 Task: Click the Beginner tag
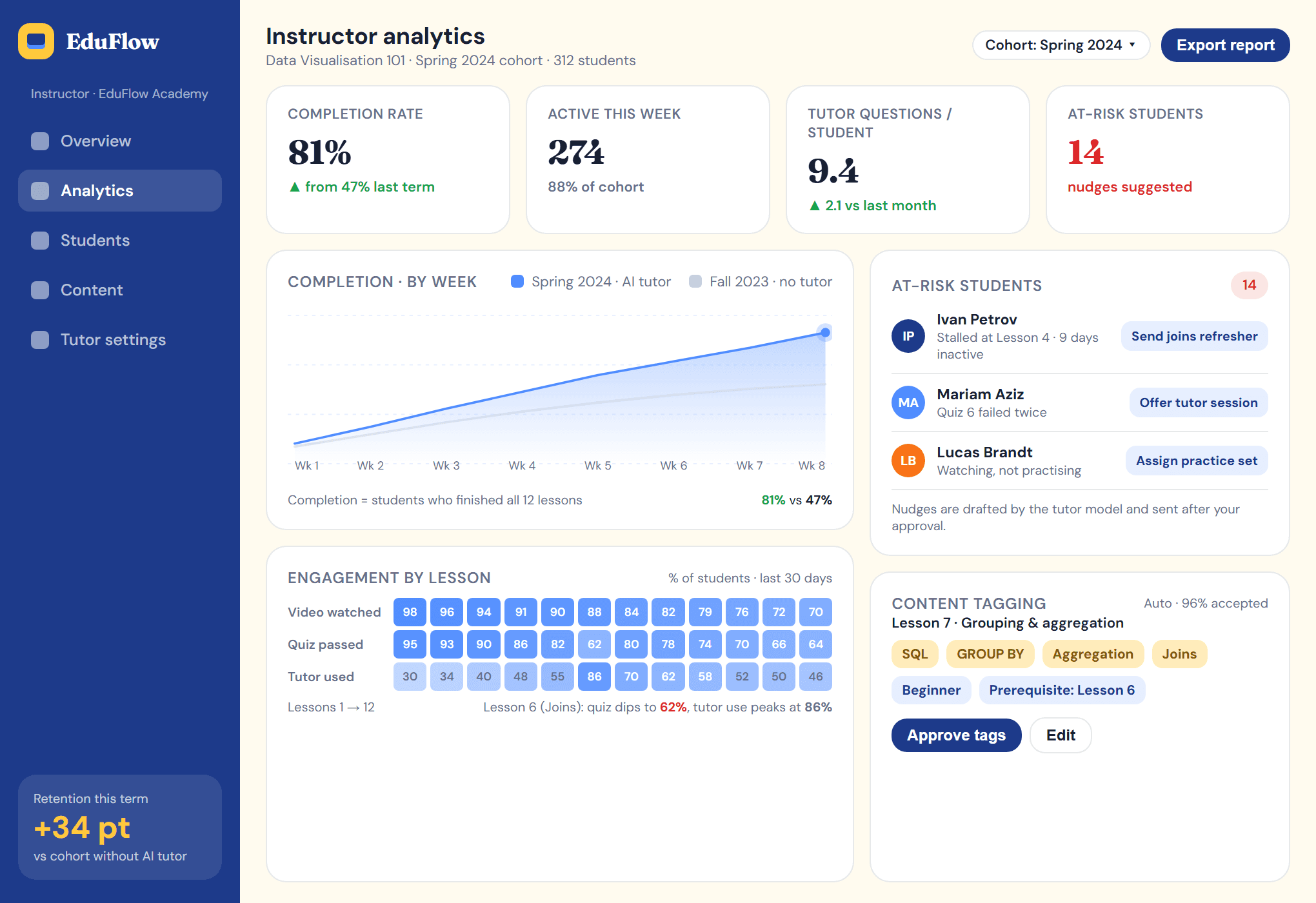[x=931, y=690]
